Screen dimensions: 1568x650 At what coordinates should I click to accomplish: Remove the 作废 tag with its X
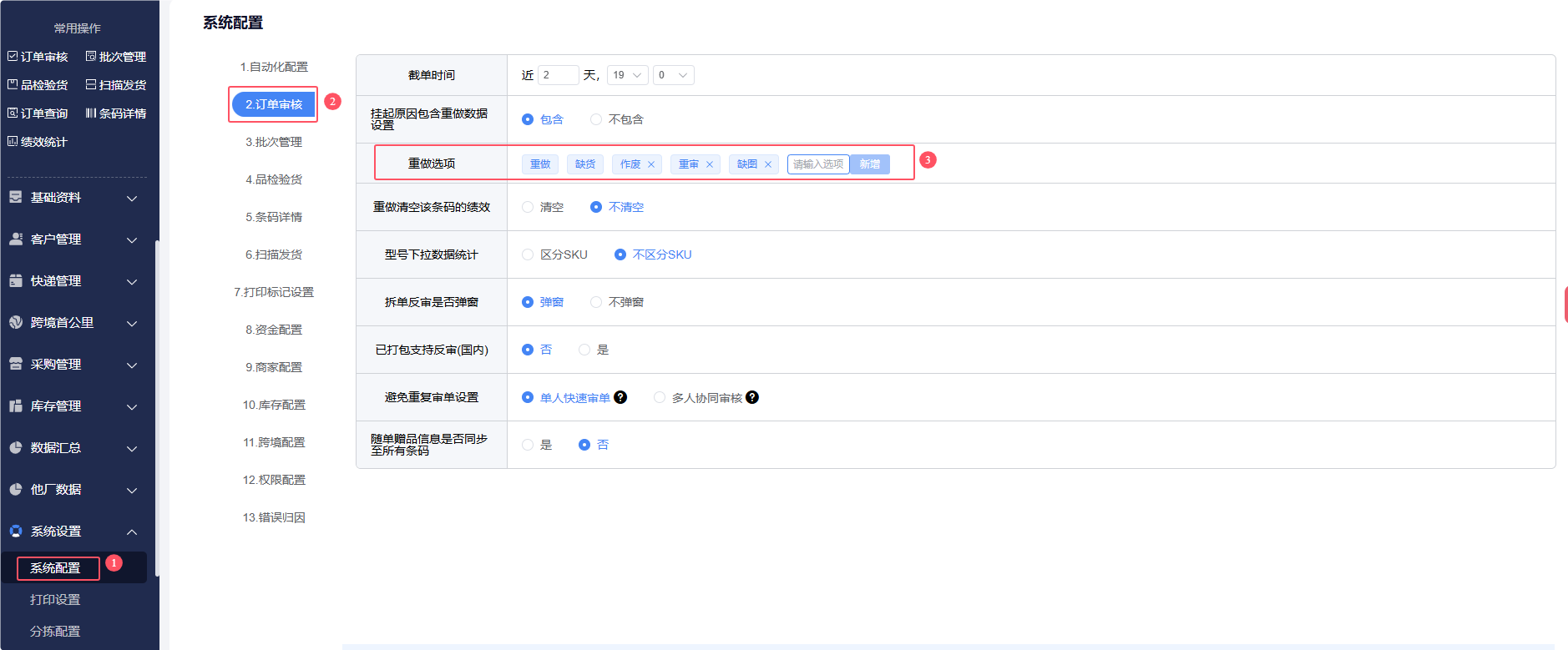(651, 164)
